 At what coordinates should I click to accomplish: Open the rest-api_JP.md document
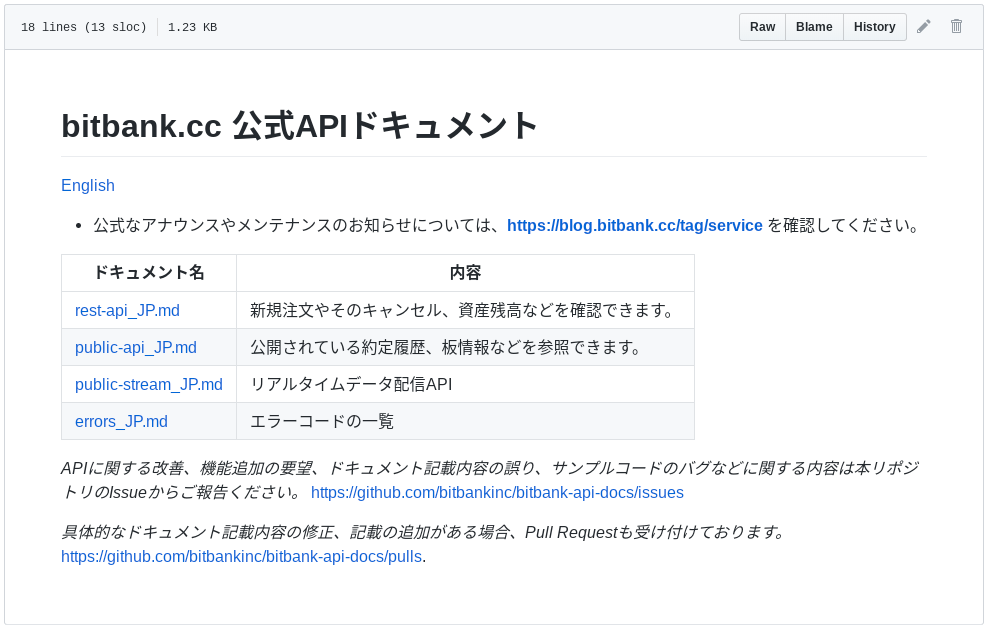pyautogui.click(x=127, y=310)
